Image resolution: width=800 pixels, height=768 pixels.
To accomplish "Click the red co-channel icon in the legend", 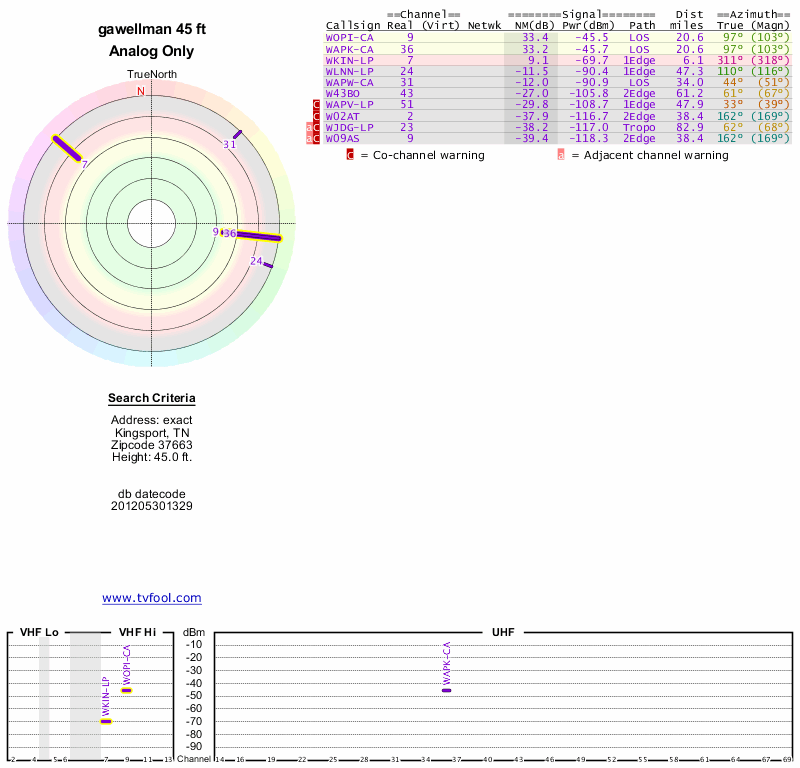I will (350, 155).
